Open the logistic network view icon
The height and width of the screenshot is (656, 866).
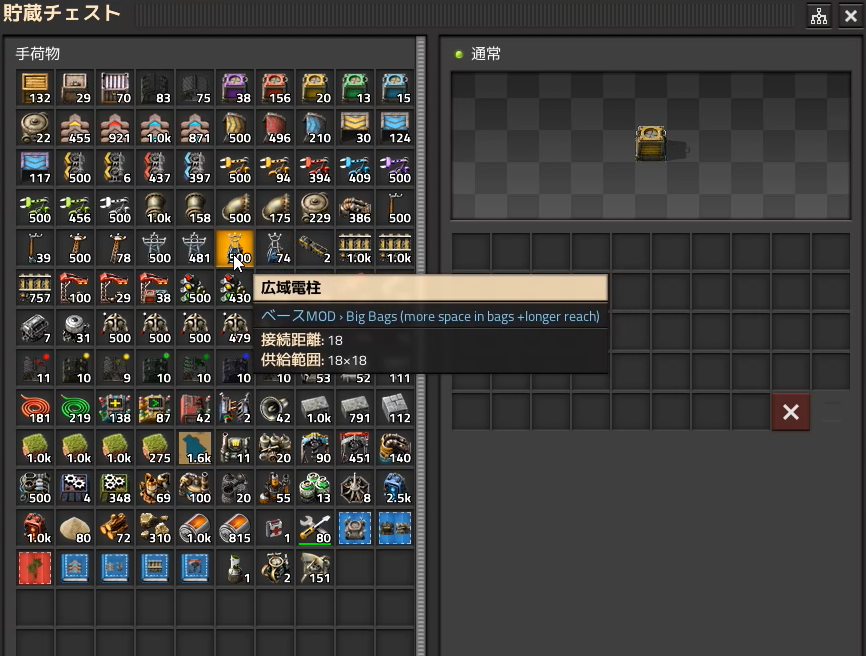[x=819, y=16]
